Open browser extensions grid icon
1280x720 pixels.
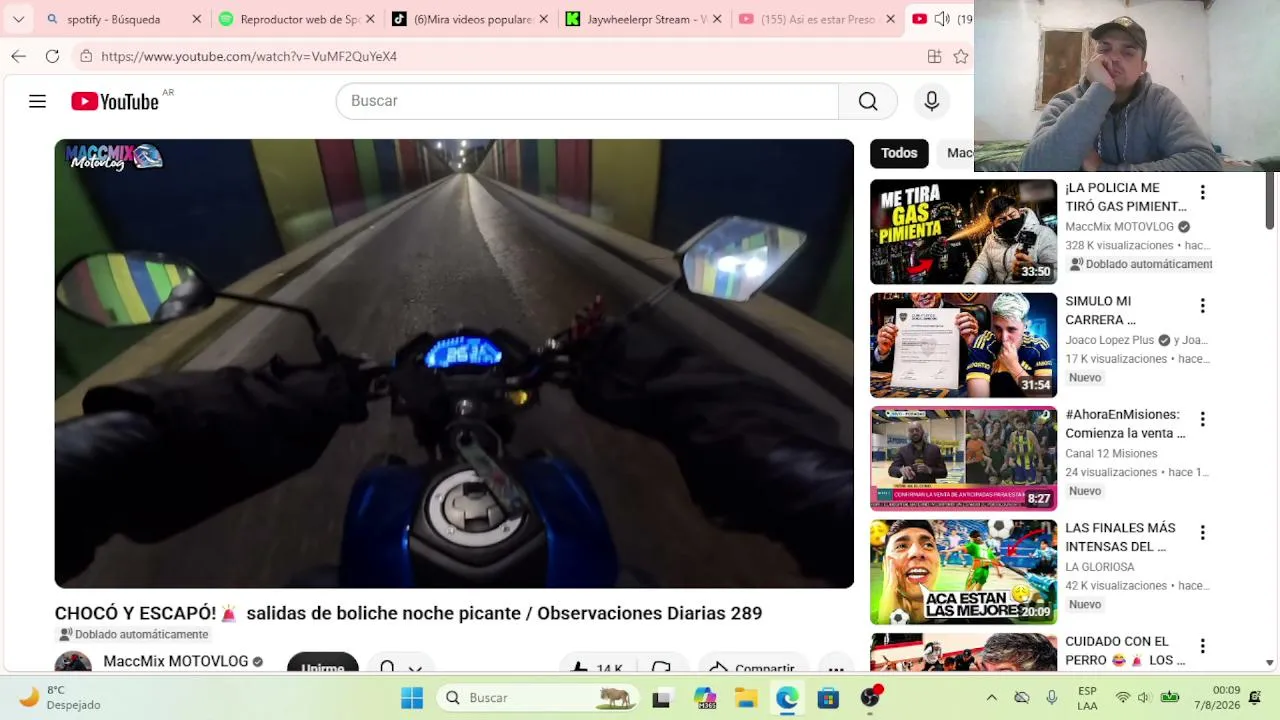tap(934, 56)
